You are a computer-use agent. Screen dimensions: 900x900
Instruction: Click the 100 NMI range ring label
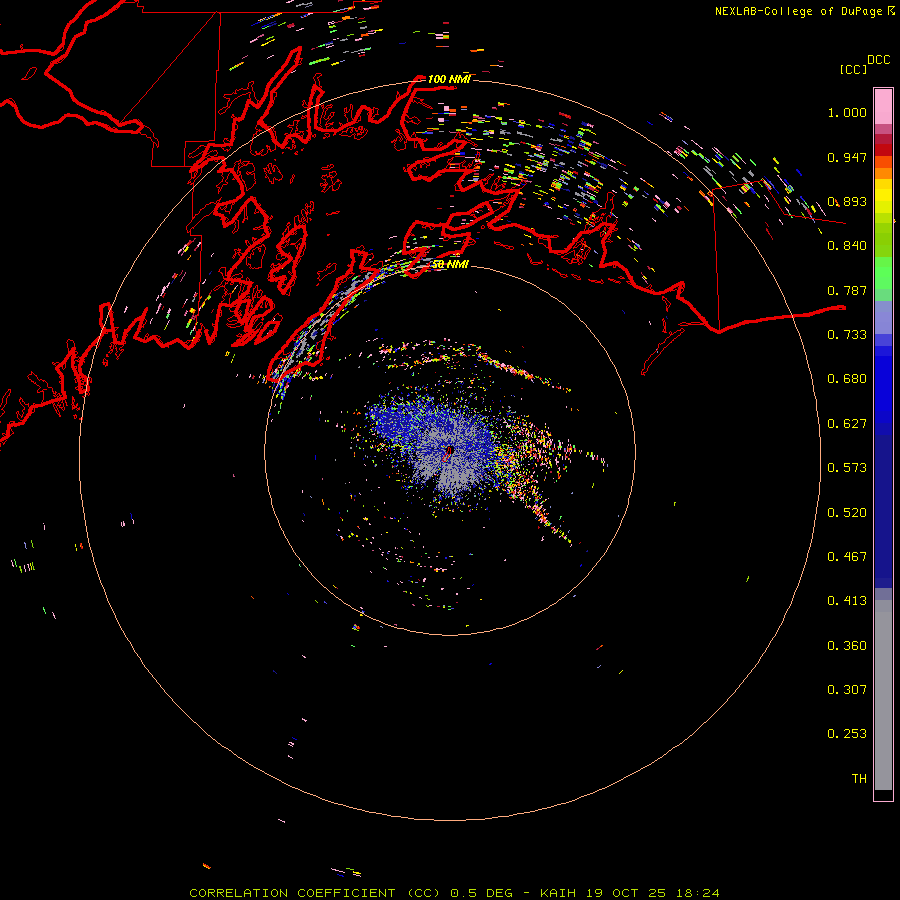449,79
